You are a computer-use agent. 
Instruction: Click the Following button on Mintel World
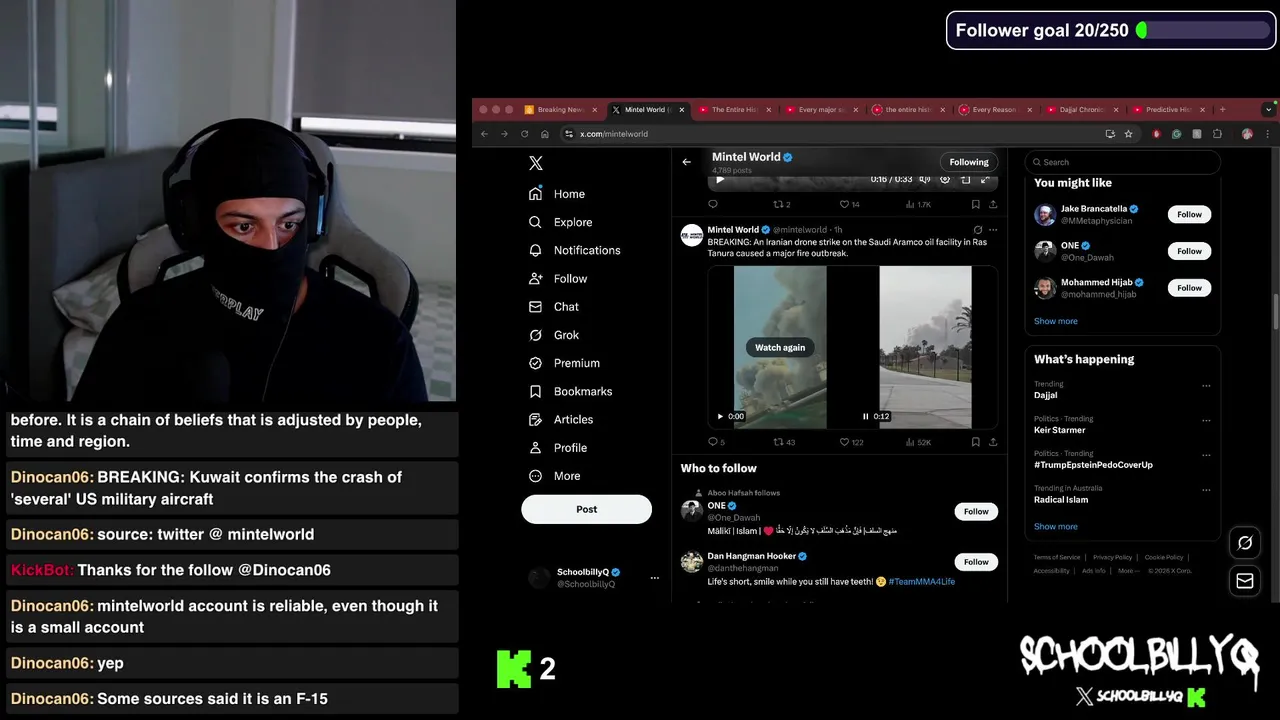[x=969, y=162]
